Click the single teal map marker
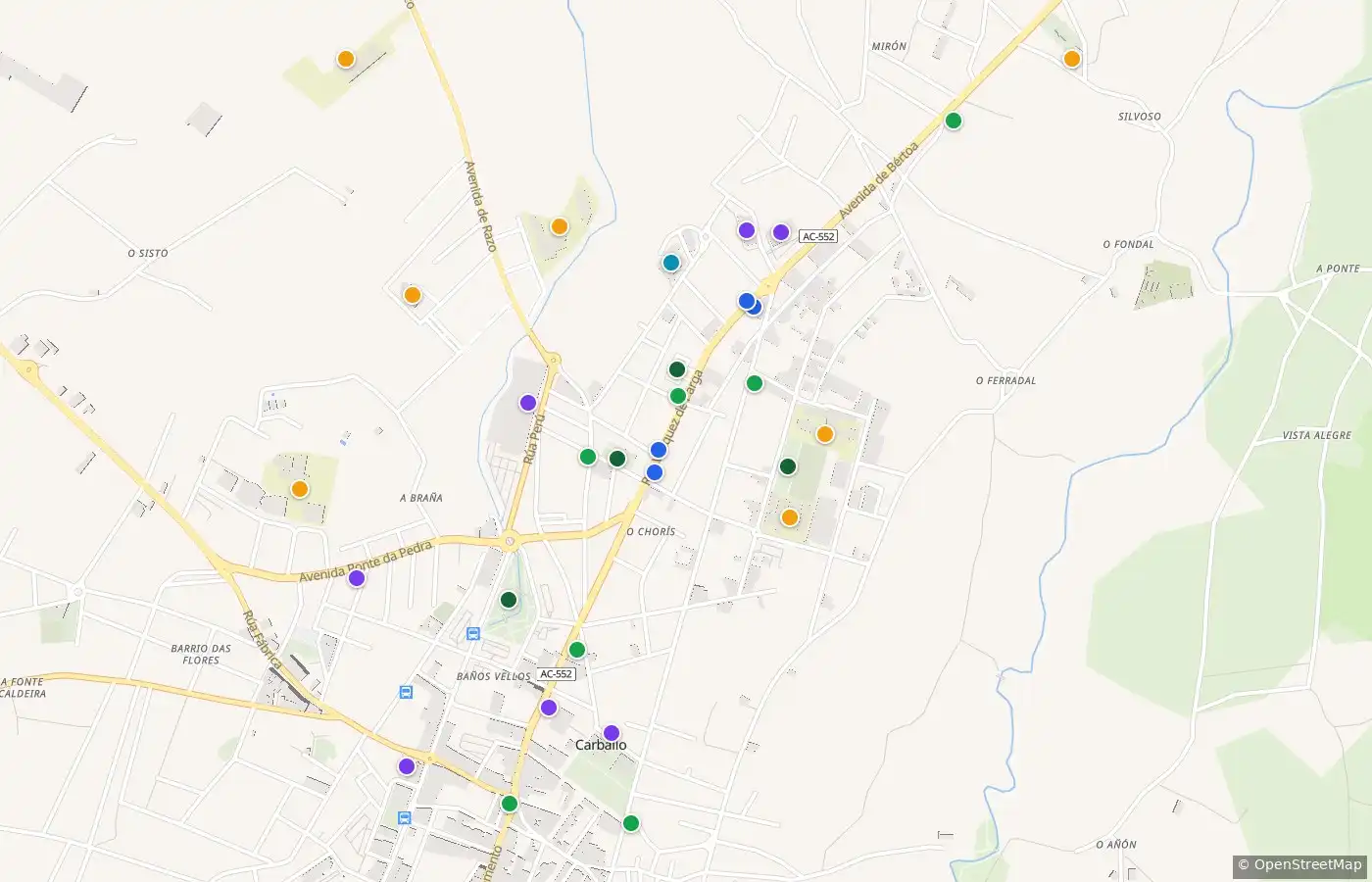Viewport: 1372px width, 882px height. [671, 263]
